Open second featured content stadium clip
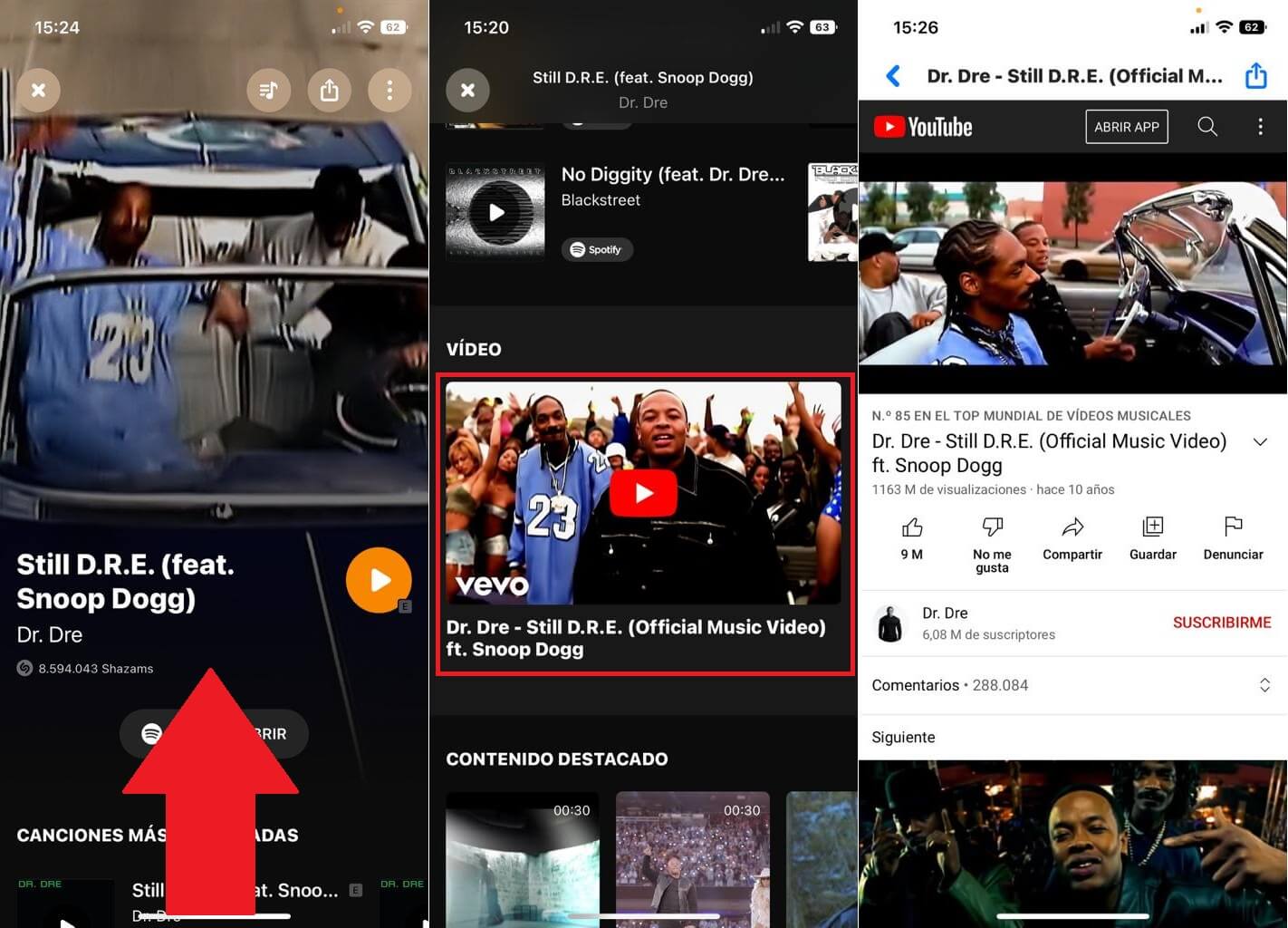 click(x=693, y=859)
